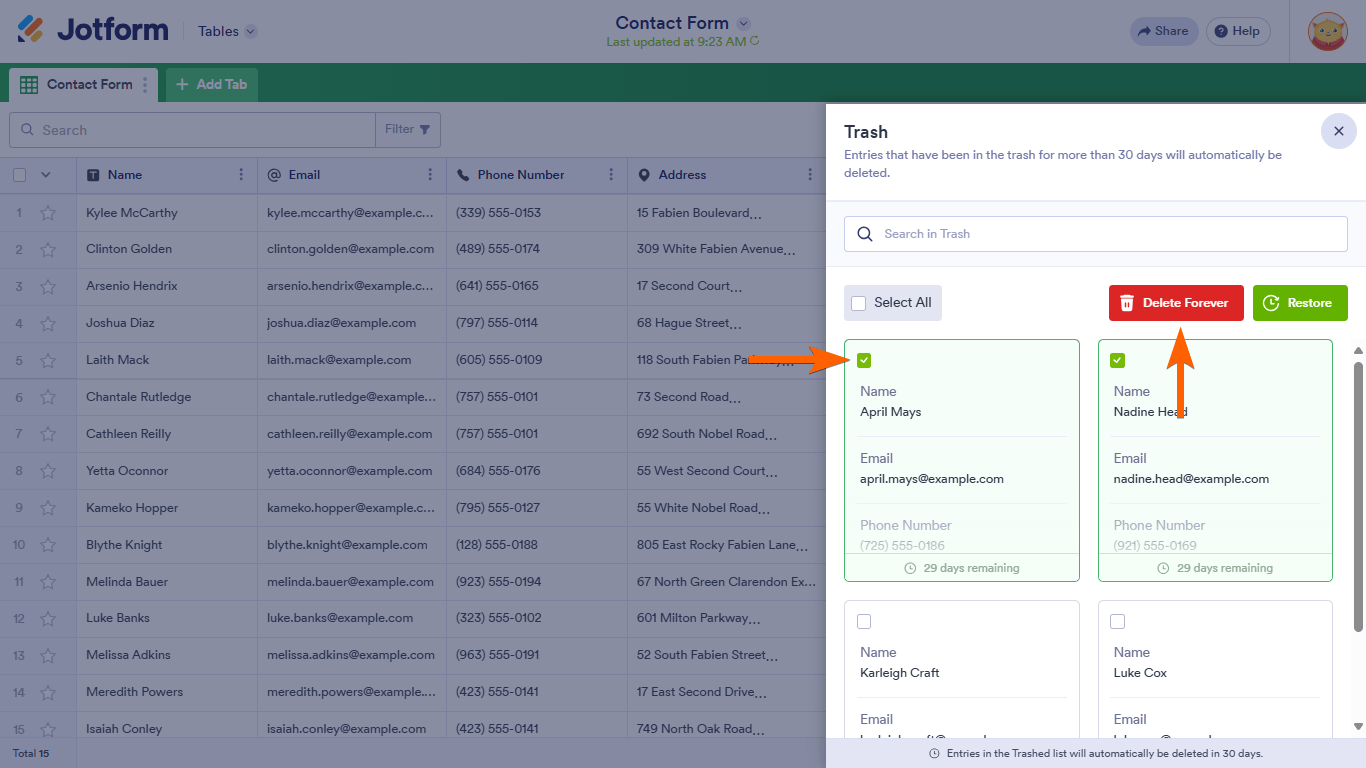
Task: Expand the Contact Form title dropdown
Action: 741,22
